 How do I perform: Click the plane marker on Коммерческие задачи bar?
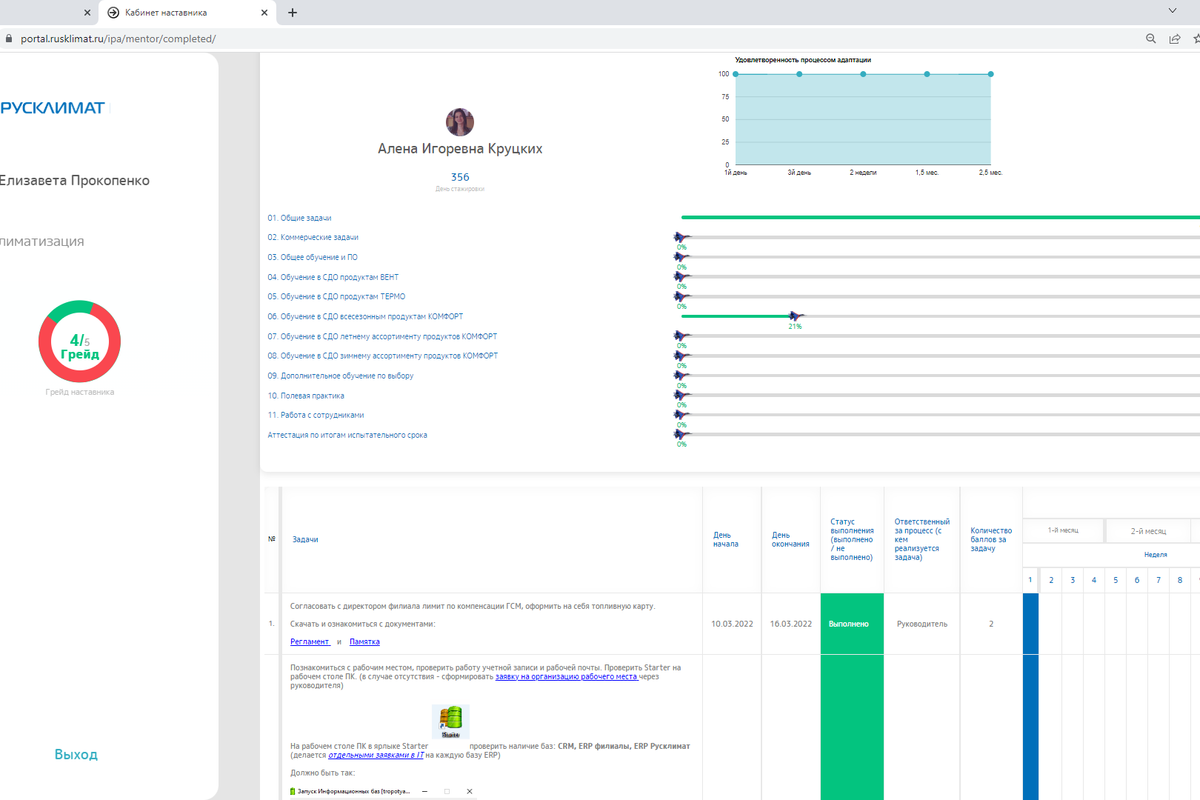(x=682, y=238)
